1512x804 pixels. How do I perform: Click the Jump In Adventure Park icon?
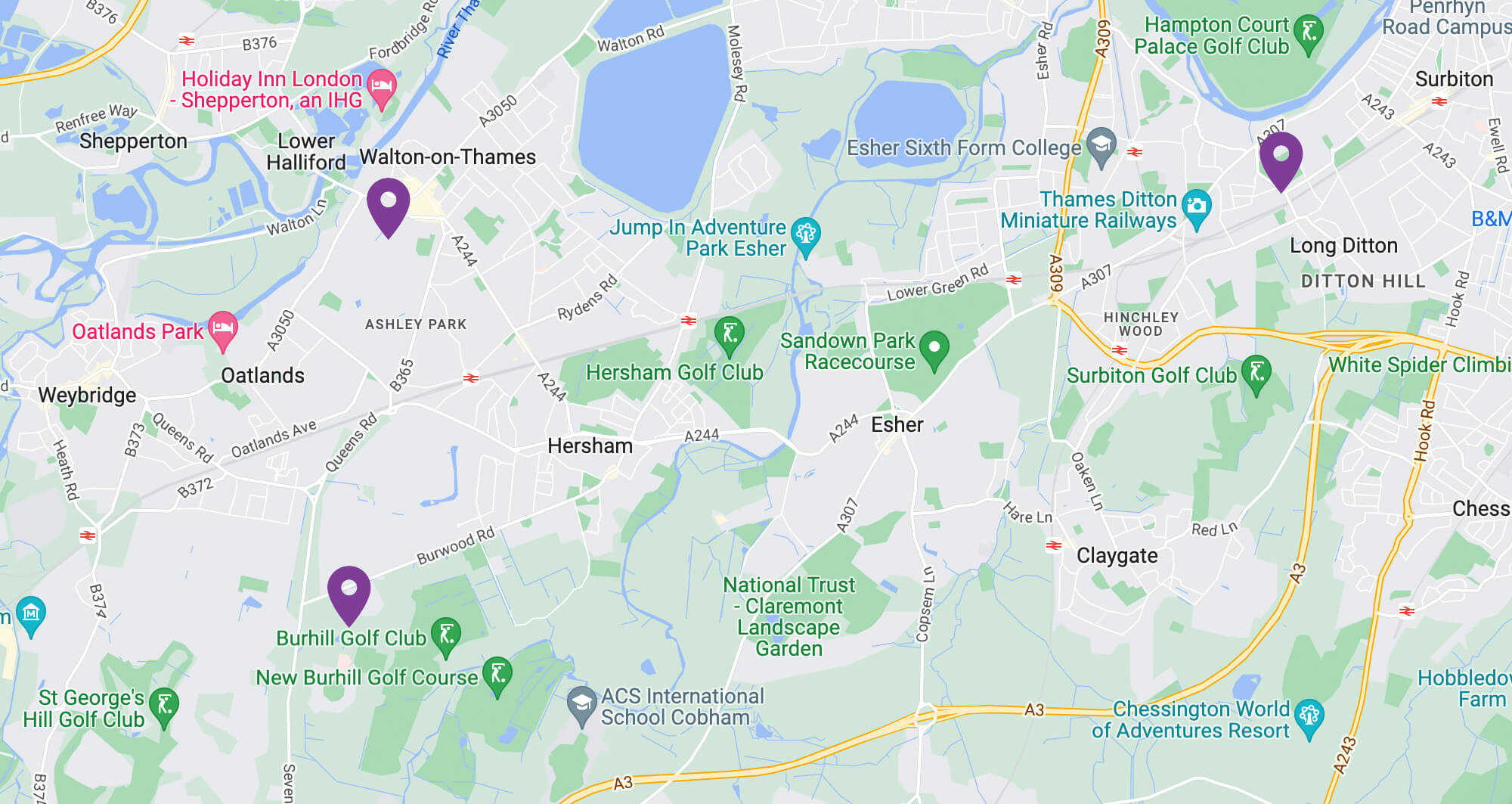coord(806,237)
